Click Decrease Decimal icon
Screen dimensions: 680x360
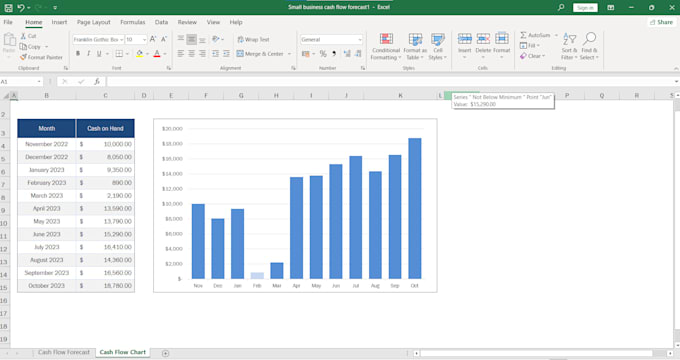pos(358,54)
